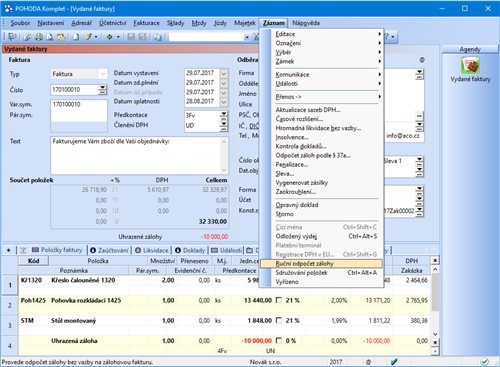Open the Datum zd.plnění date dropdown
Image resolution: width=500 pixels, height=367 pixels.
tap(224, 83)
